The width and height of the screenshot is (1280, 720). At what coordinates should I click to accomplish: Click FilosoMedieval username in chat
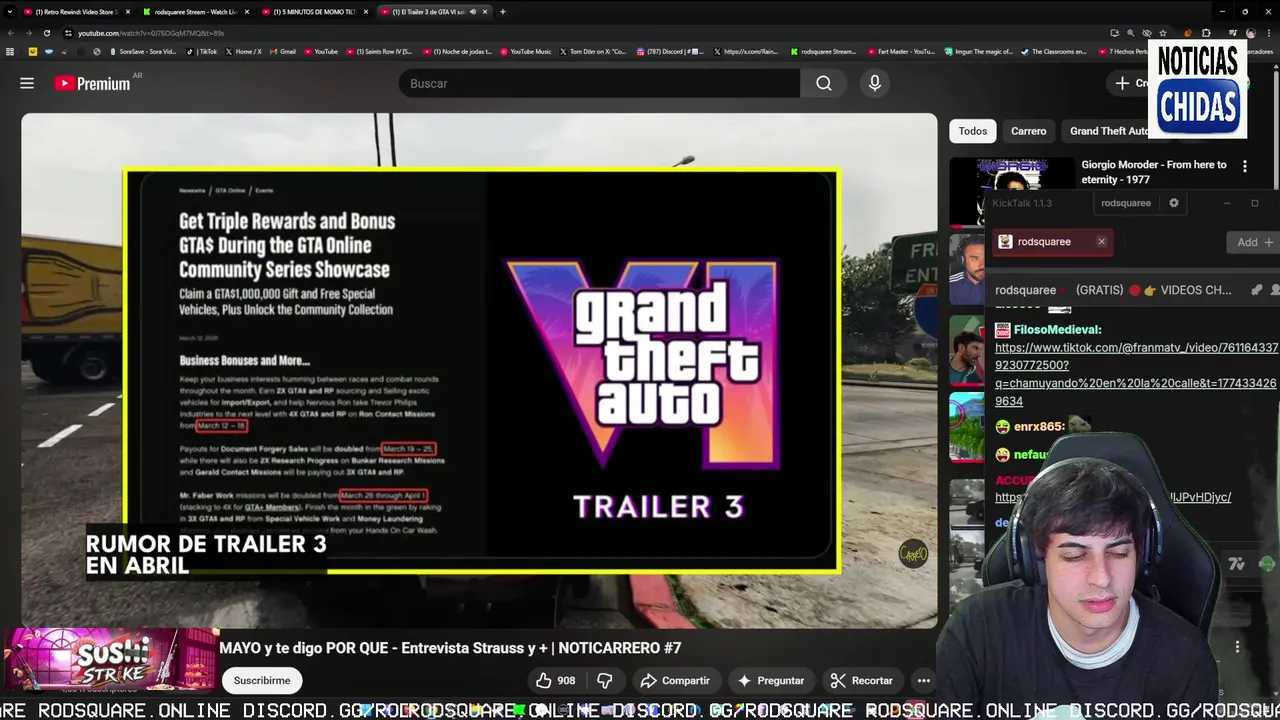click(1057, 330)
